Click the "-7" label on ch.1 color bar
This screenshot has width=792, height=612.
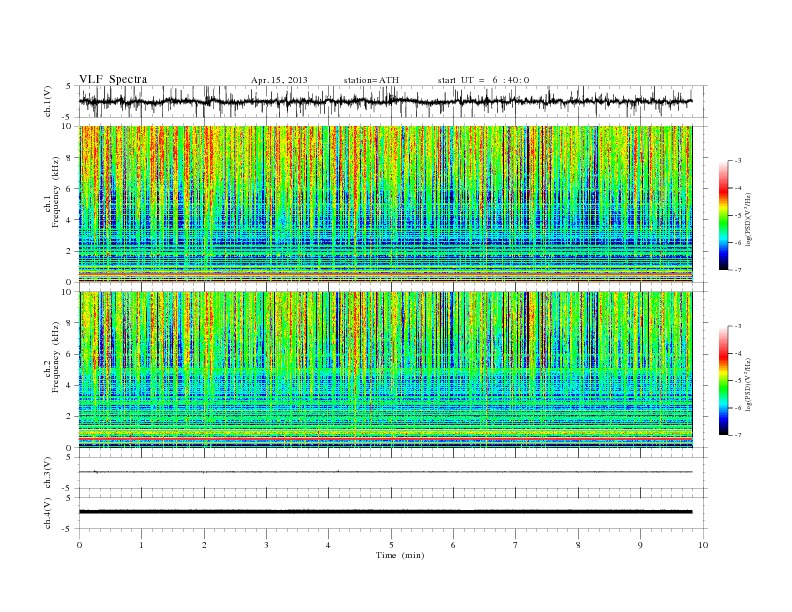click(738, 270)
